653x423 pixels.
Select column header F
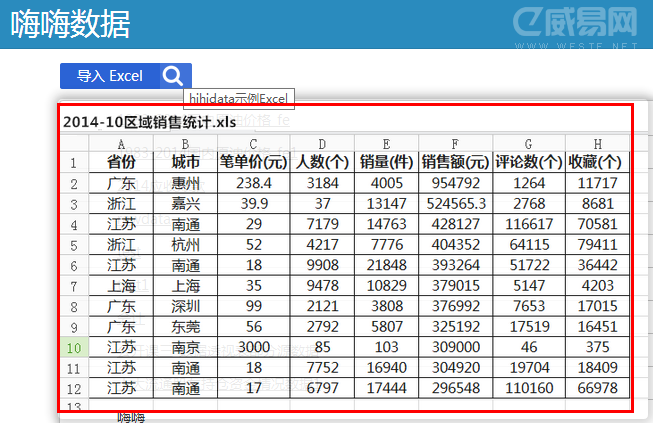point(456,144)
